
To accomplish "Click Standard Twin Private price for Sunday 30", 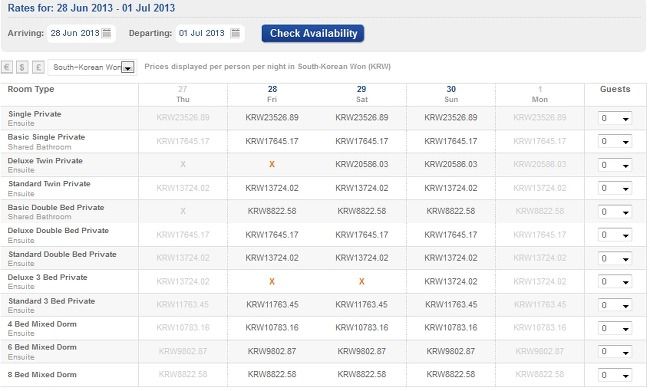I will tap(451, 188).
